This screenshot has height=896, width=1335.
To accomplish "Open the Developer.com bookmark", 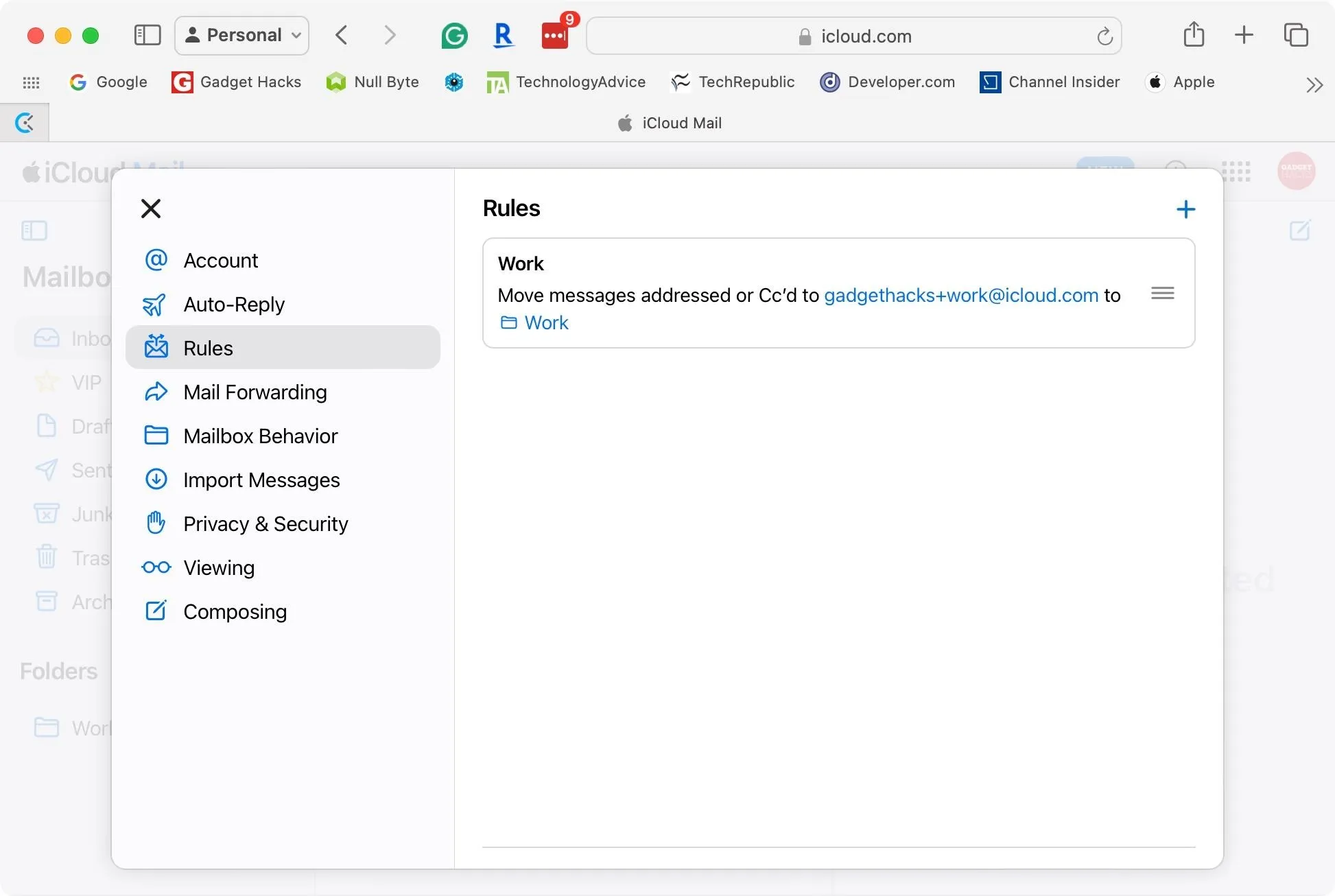I will [x=888, y=82].
